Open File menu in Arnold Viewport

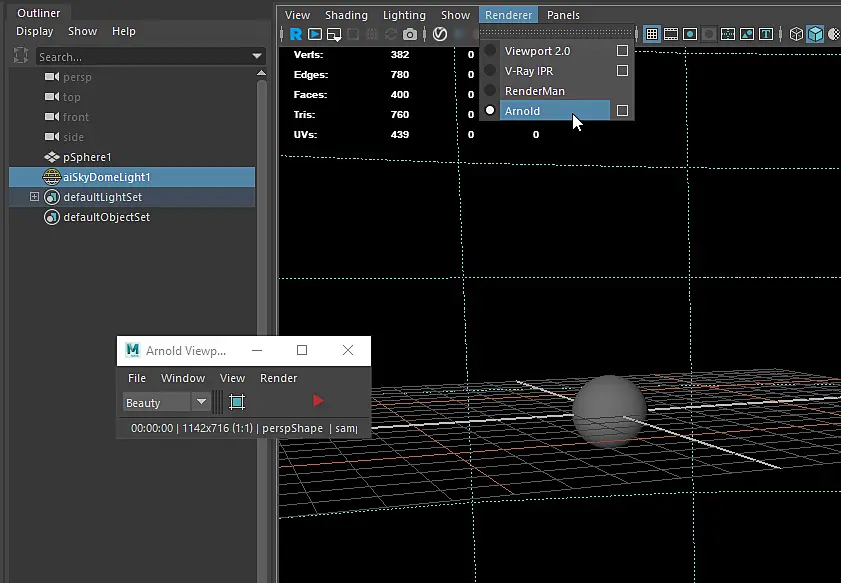pyautogui.click(x=137, y=378)
